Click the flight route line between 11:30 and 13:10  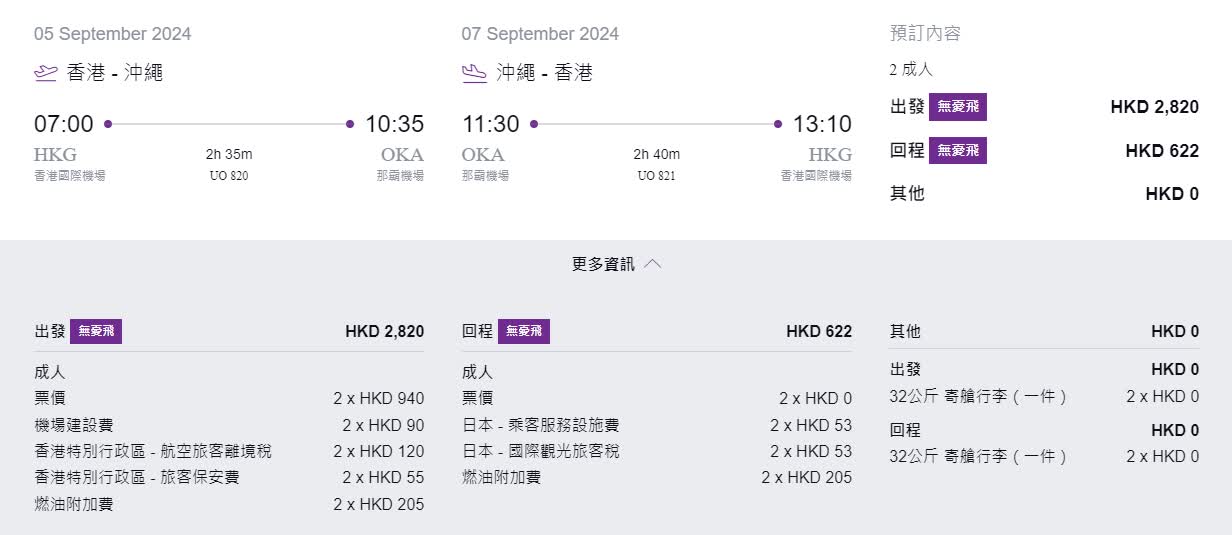click(656, 124)
